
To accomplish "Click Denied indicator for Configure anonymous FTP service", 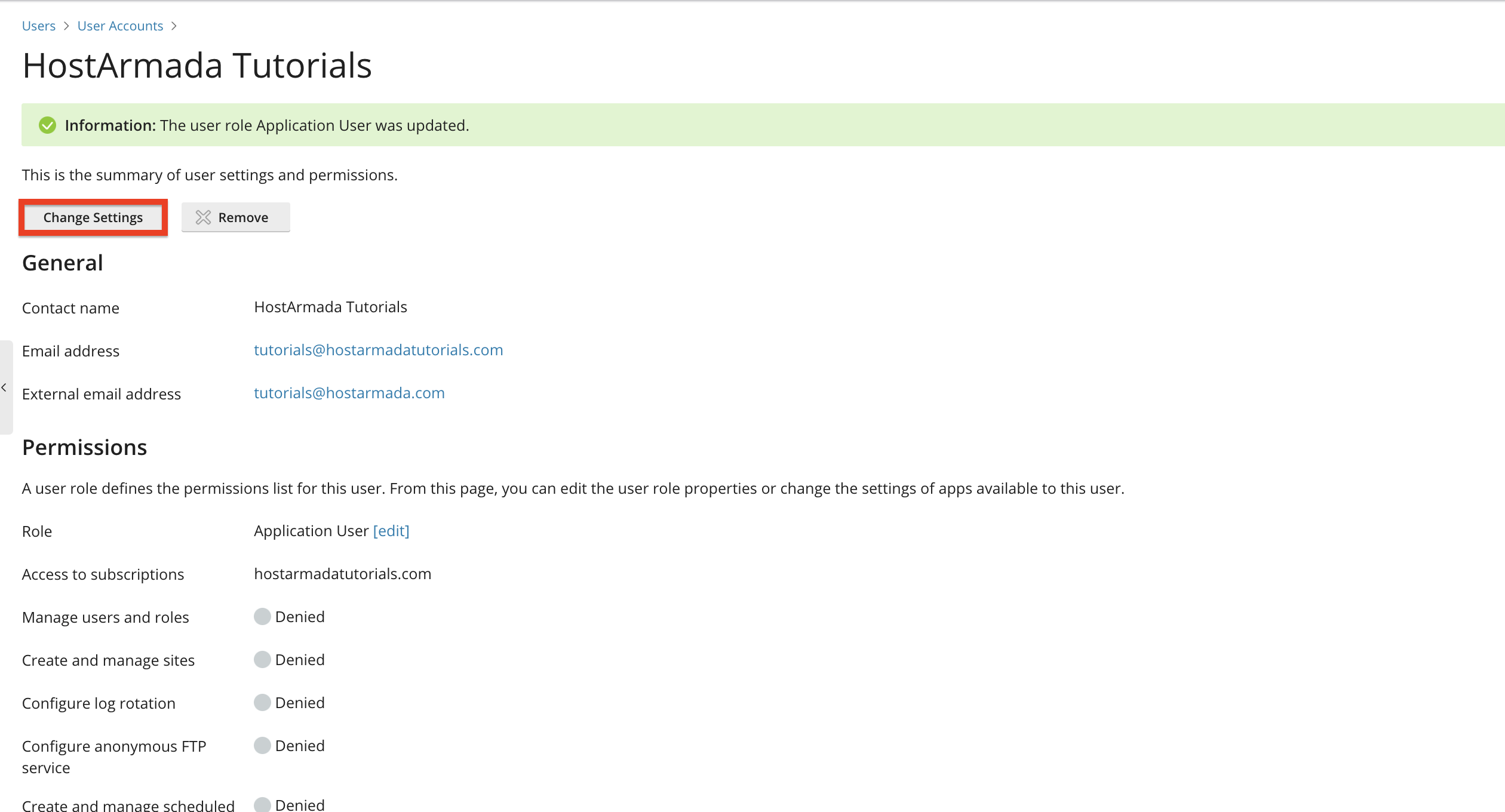I will 262,746.
